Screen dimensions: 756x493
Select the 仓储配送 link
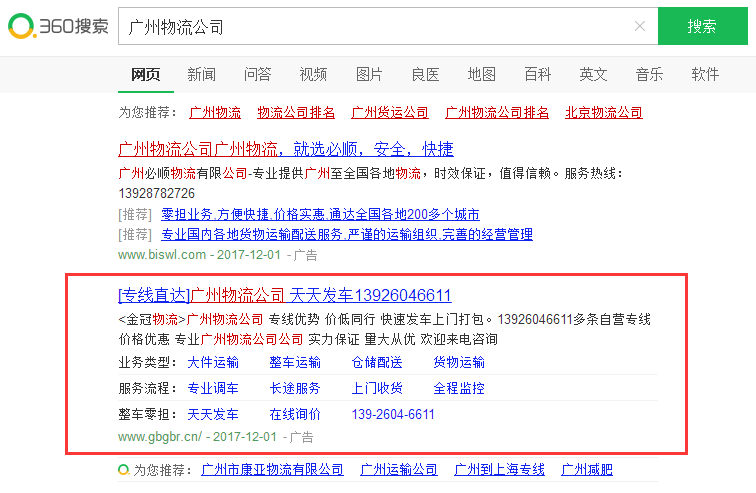click(377, 362)
